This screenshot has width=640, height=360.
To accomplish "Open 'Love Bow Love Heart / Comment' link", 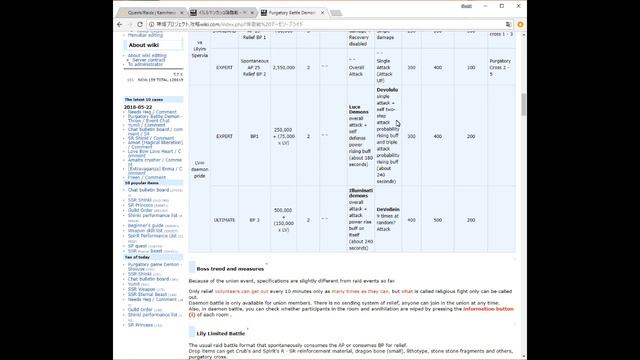I will click(154, 153).
